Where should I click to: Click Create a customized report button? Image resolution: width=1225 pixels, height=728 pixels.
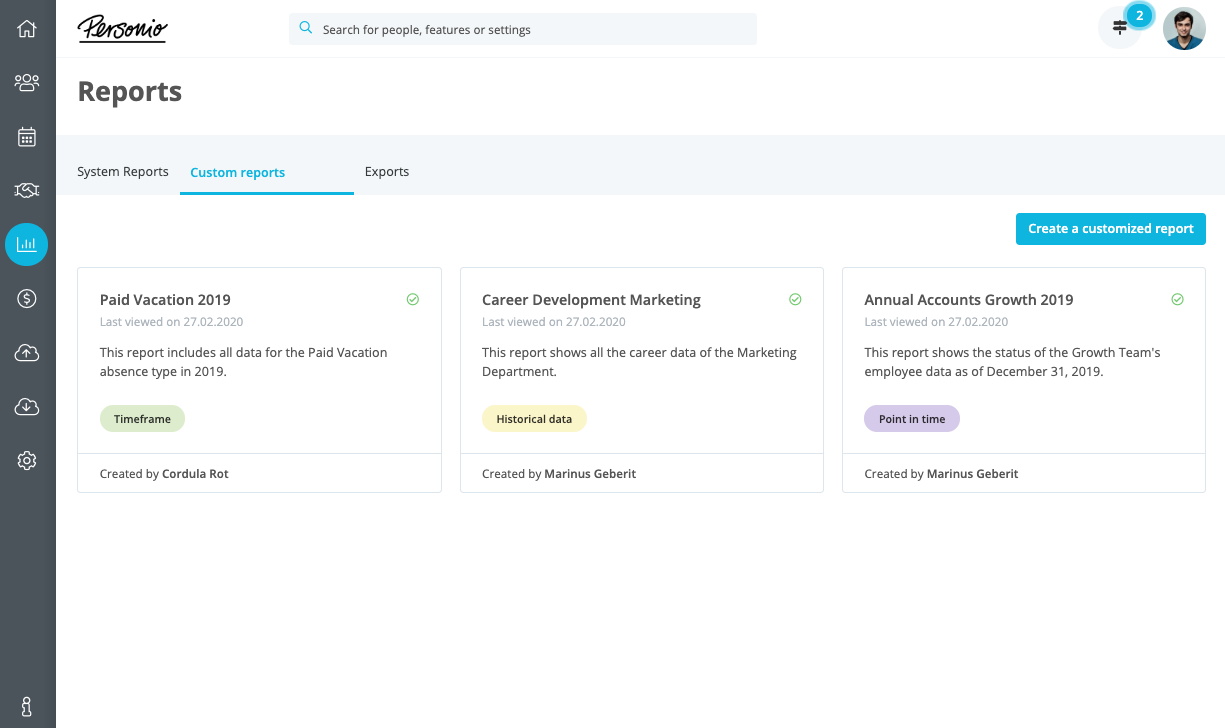(1110, 229)
